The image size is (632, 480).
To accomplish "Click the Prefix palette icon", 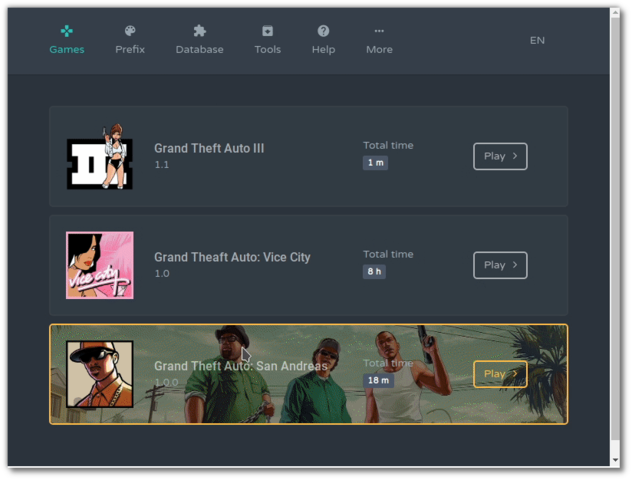I will tap(130, 31).
